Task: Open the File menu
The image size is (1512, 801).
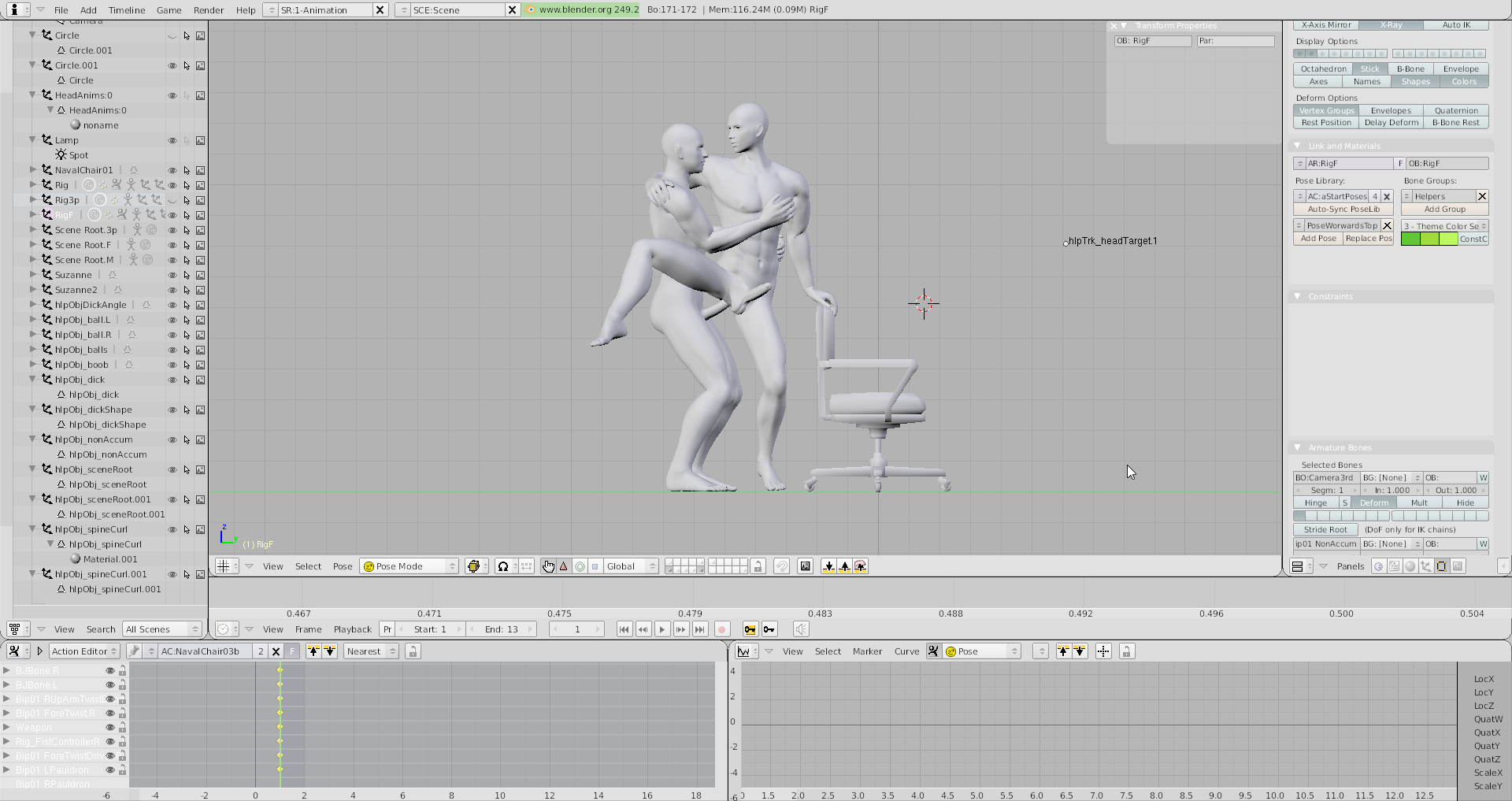Action: point(61,10)
